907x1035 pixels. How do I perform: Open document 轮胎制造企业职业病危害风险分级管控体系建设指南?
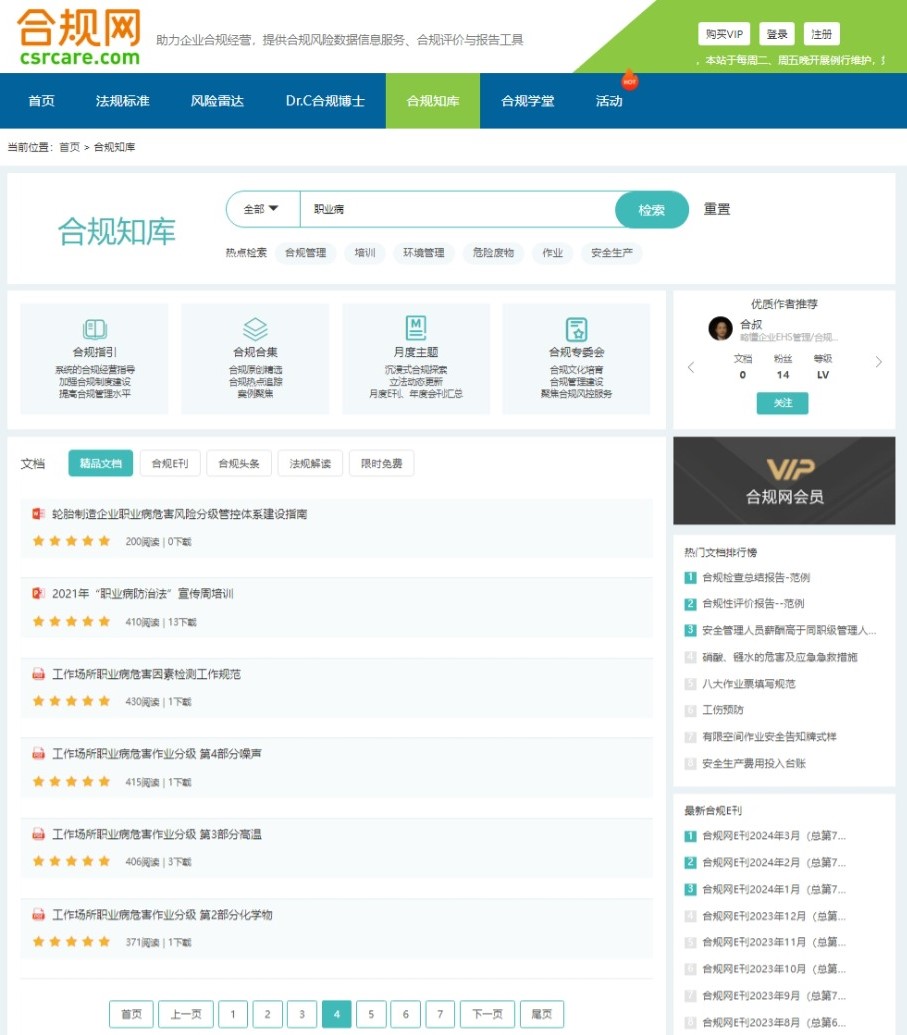point(180,514)
